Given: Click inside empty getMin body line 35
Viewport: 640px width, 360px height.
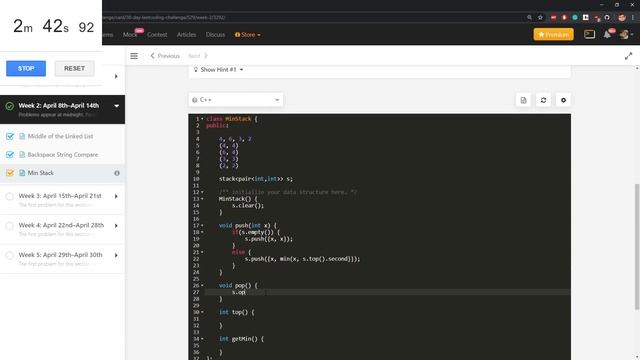Looking at the screenshot, I should (387, 346).
